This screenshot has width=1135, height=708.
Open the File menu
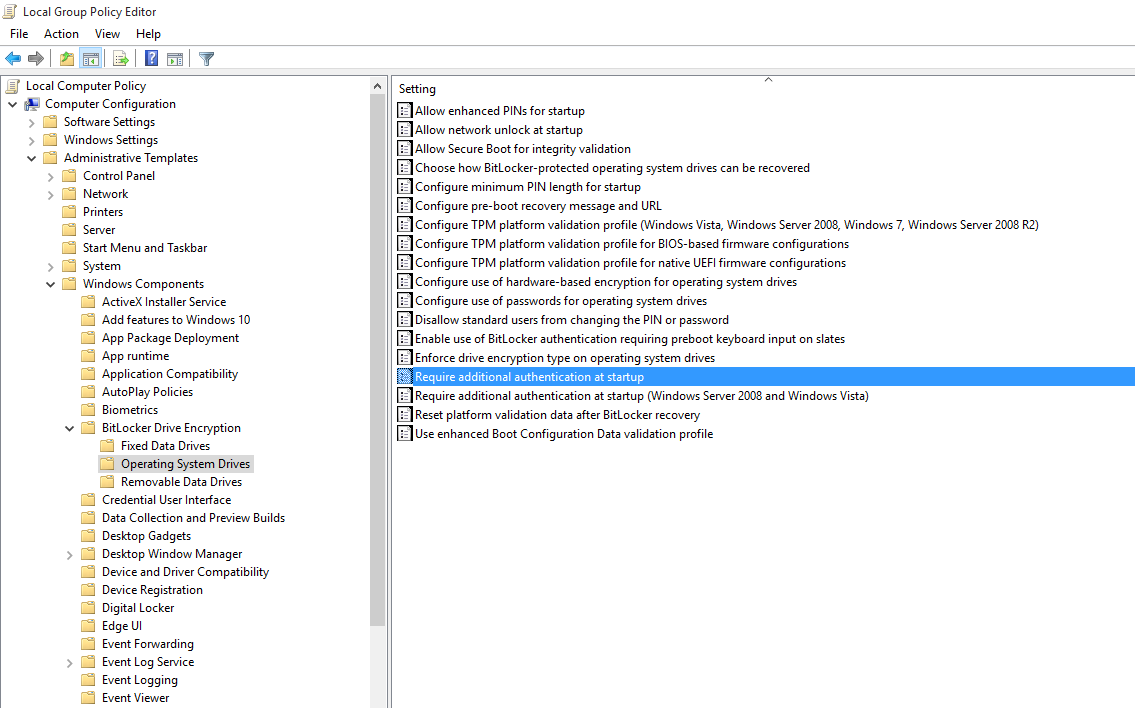pyautogui.click(x=19, y=34)
